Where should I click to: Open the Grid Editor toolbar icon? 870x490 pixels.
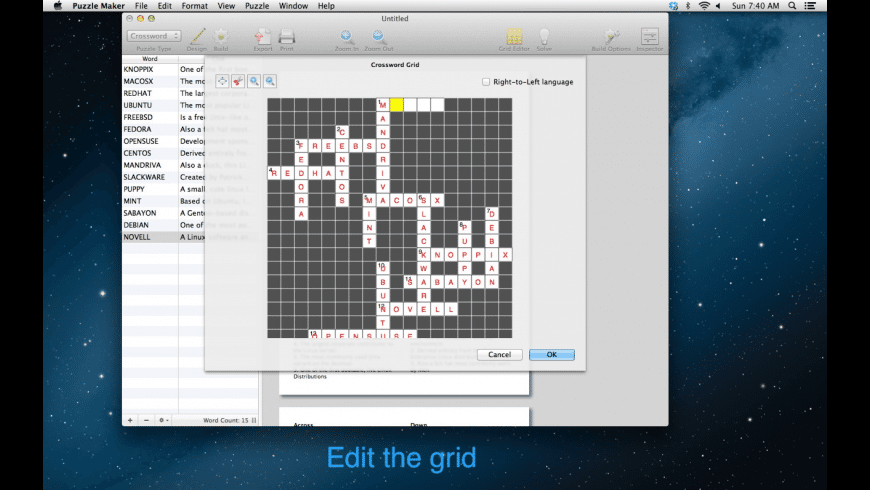click(514, 37)
